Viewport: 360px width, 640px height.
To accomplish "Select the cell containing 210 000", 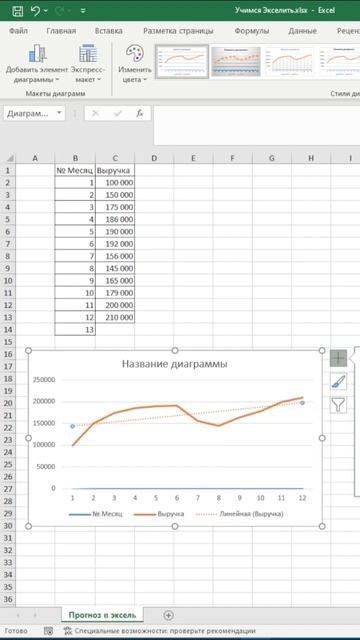I will (x=115, y=317).
